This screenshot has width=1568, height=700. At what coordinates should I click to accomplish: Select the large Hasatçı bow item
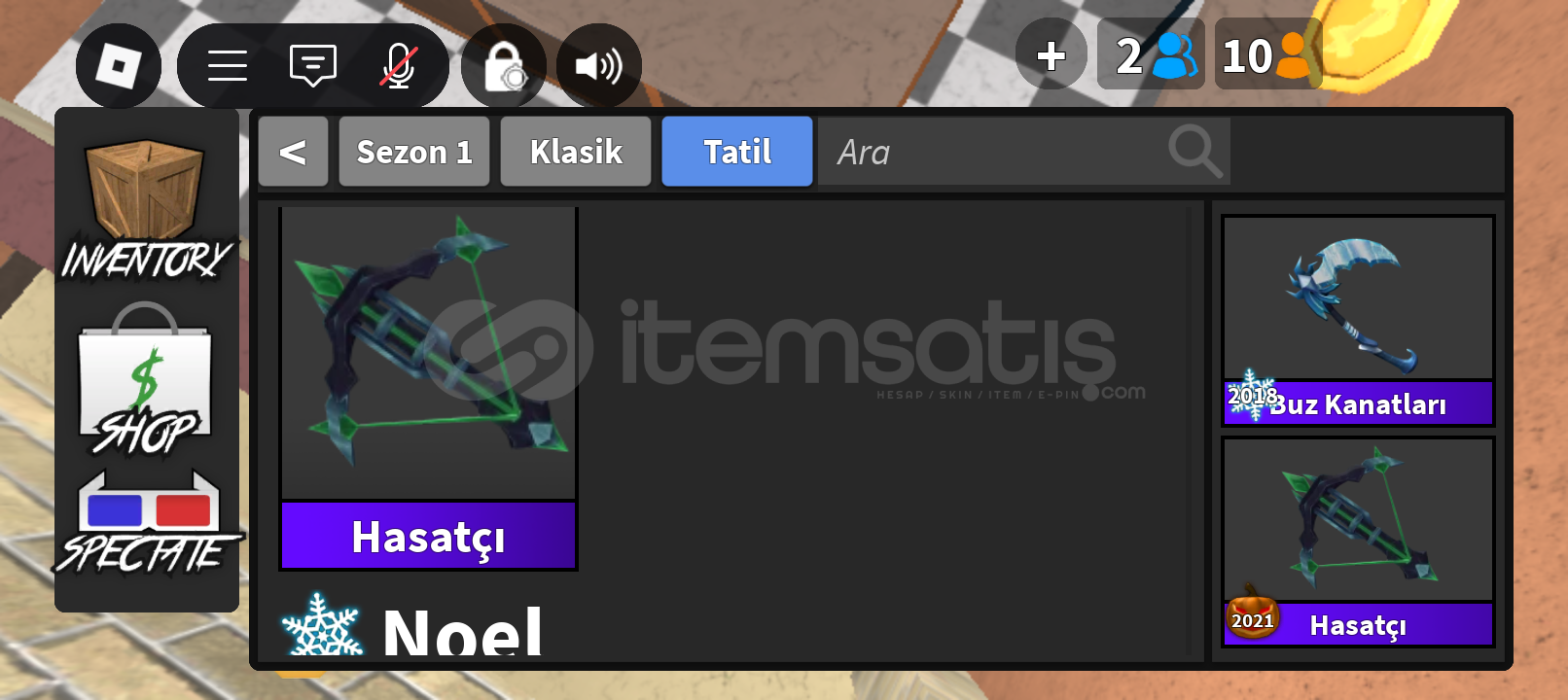[x=428, y=388]
